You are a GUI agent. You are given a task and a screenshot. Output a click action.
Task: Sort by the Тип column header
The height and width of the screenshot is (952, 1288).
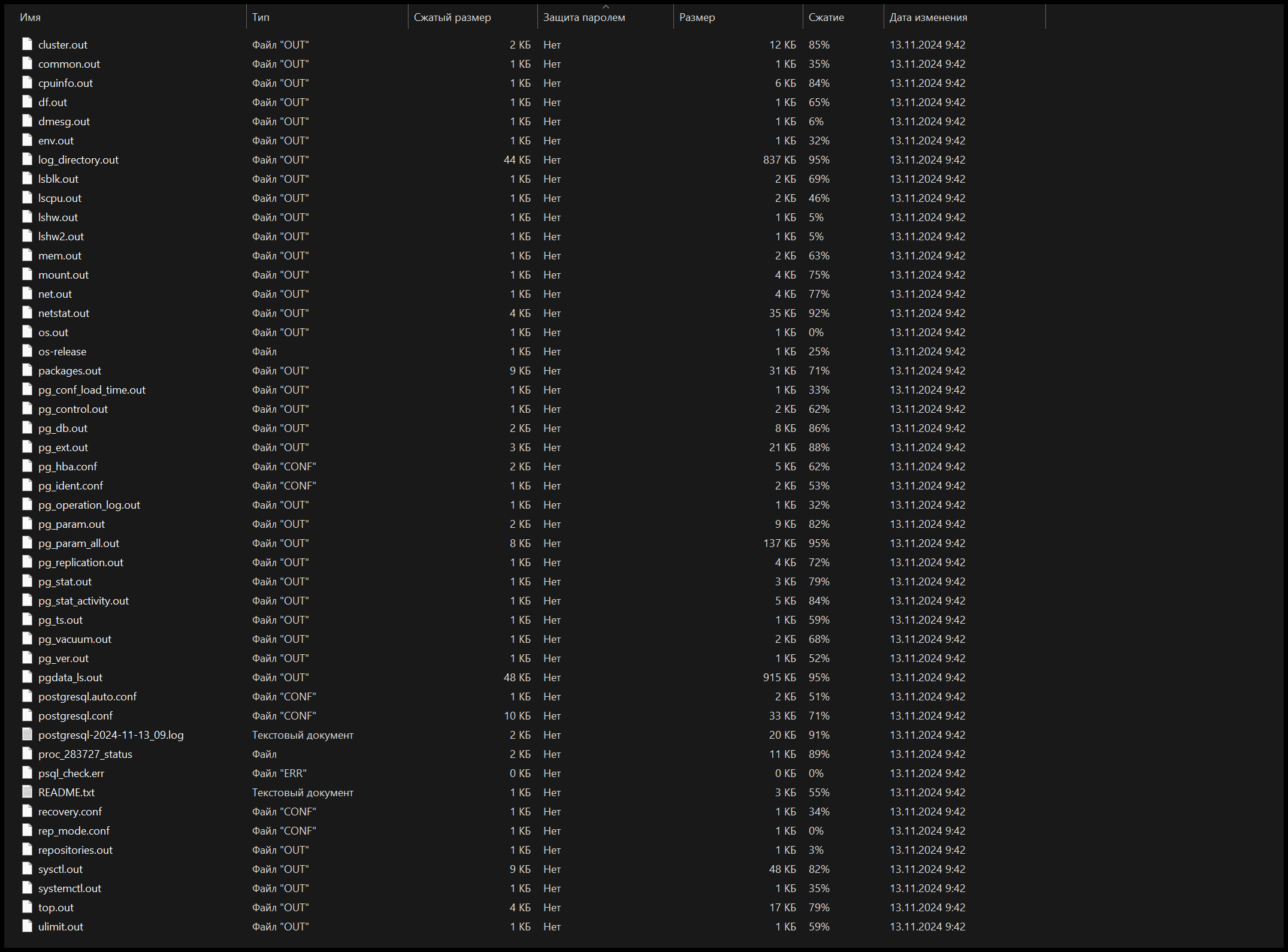click(x=261, y=17)
